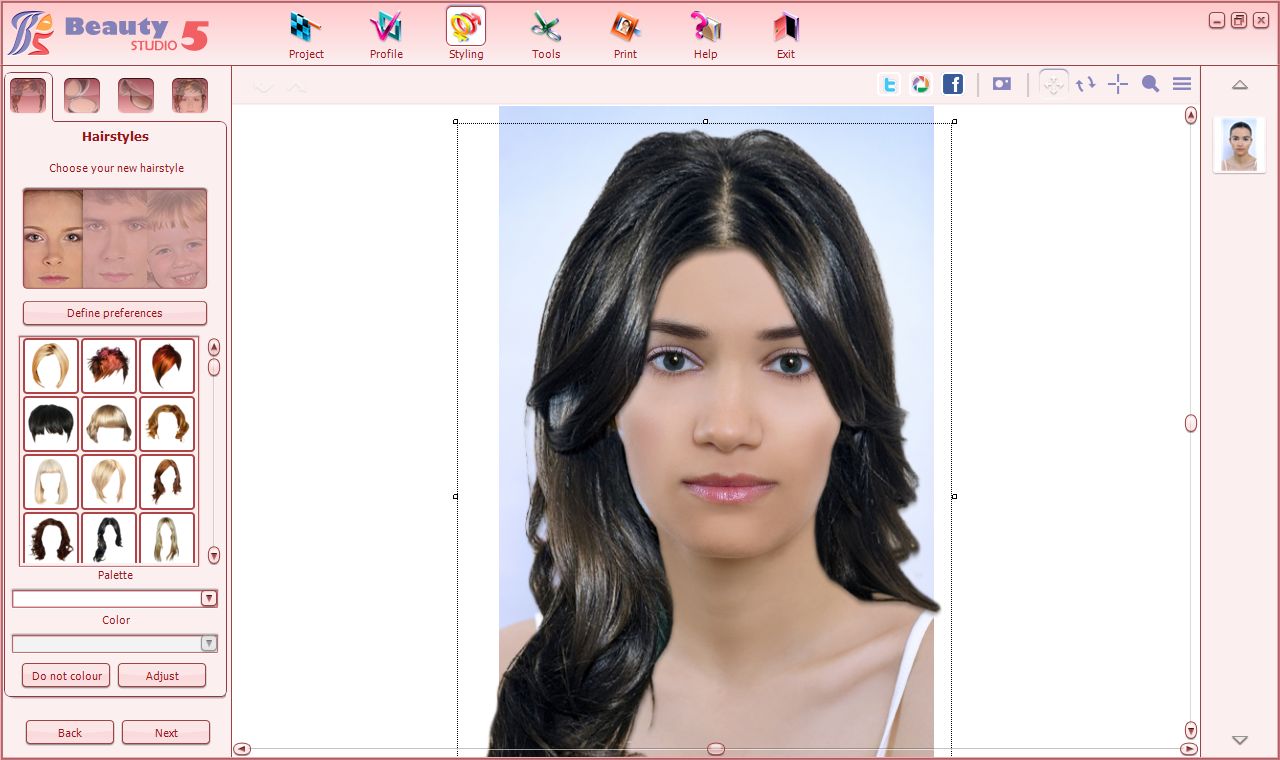Viewport: 1280px width, 760px height.
Task: Open the Tools menu
Action: [x=546, y=35]
